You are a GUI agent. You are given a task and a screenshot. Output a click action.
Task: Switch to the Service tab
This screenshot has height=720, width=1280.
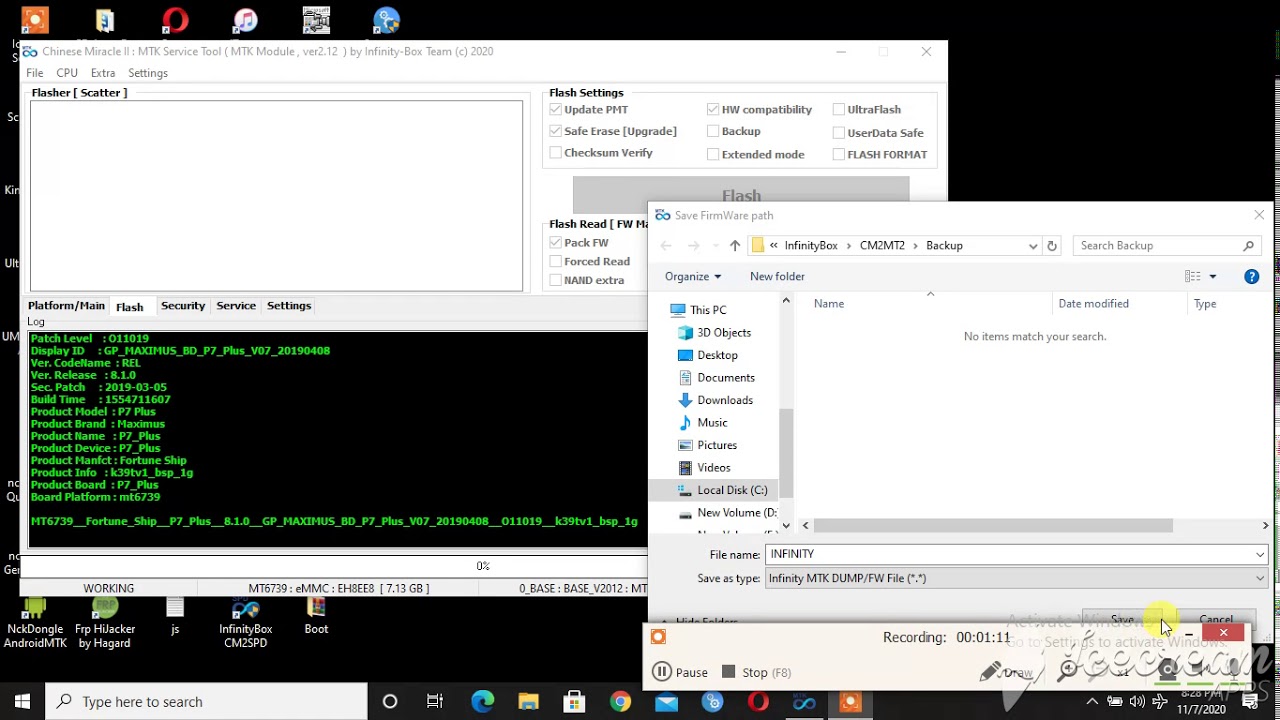(236, 306)
